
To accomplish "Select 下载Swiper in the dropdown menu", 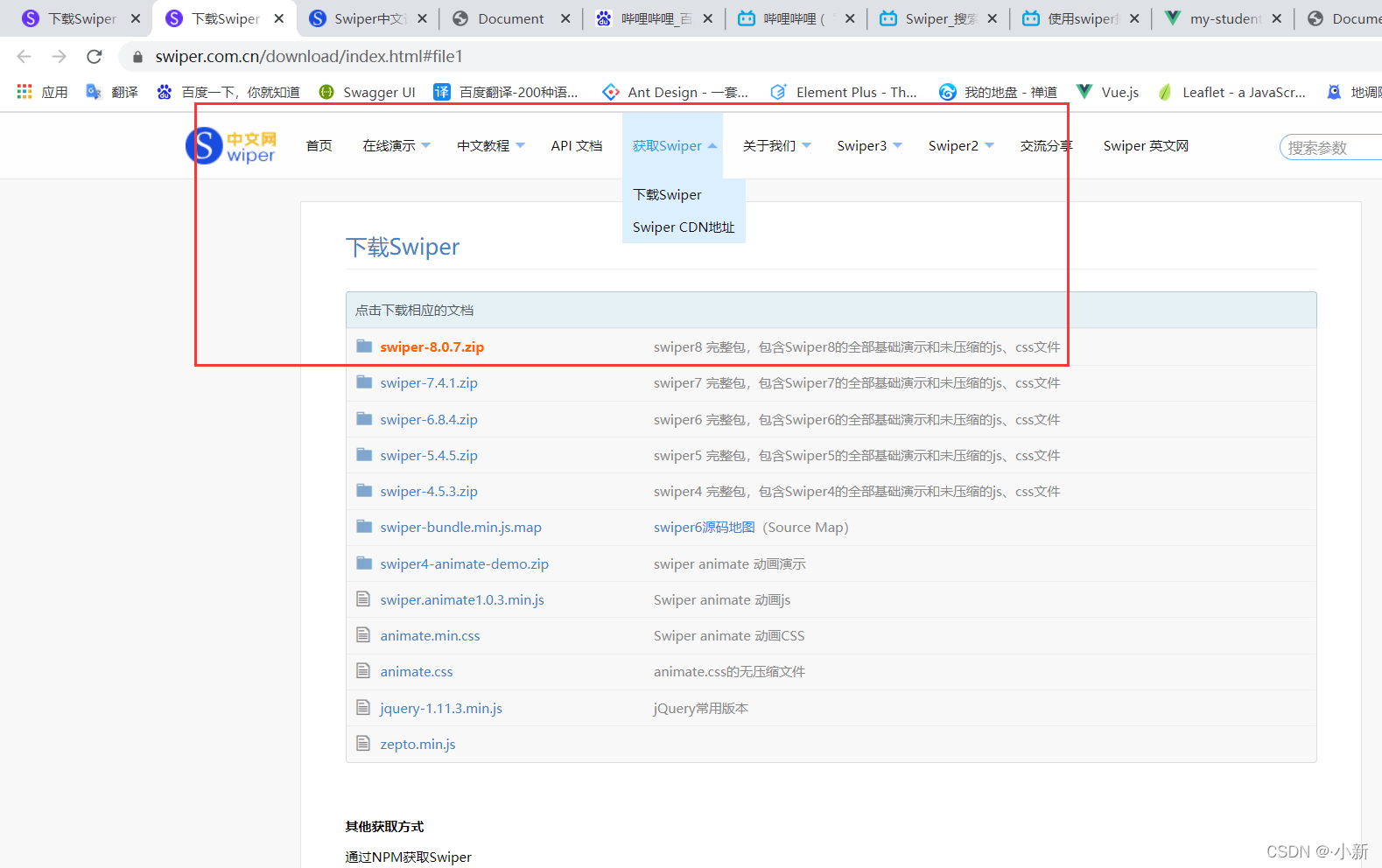I will tap(667, 194).
